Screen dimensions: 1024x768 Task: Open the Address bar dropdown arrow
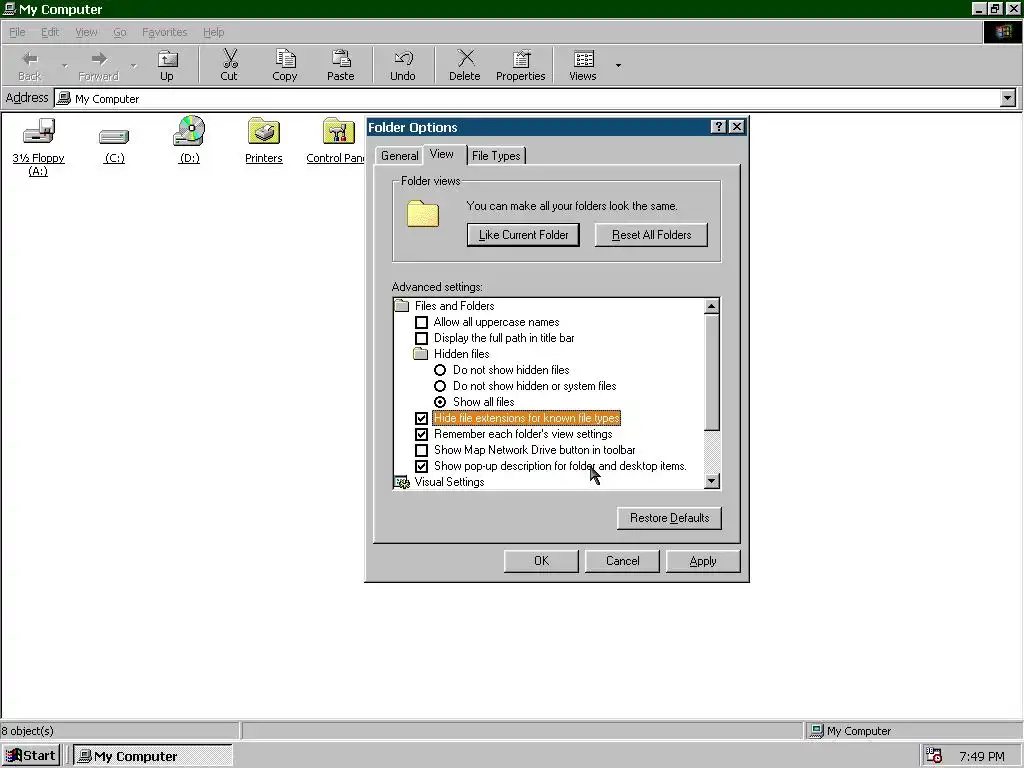[1008, 98]
